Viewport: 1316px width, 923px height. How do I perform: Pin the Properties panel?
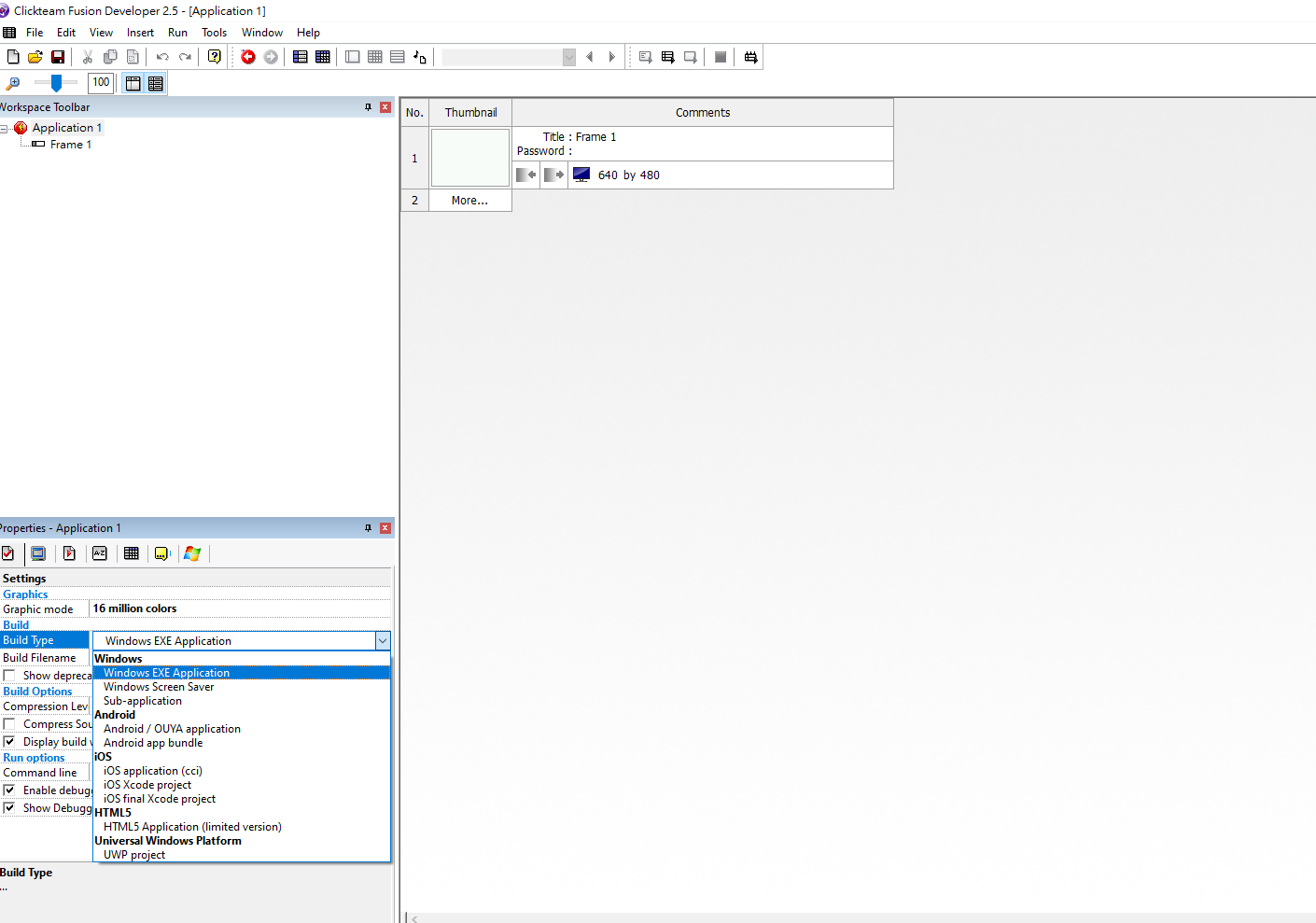(368, 528)
